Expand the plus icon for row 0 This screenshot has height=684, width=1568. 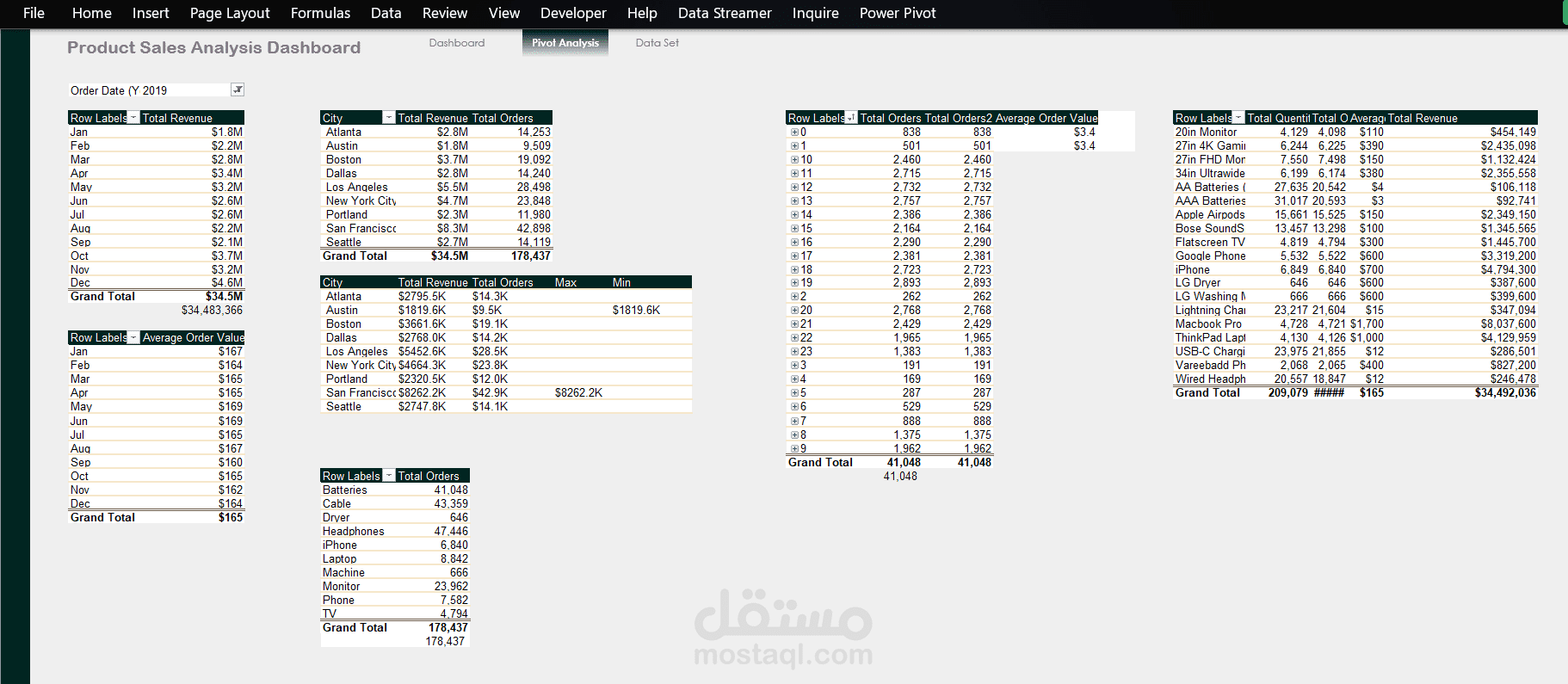794,132
